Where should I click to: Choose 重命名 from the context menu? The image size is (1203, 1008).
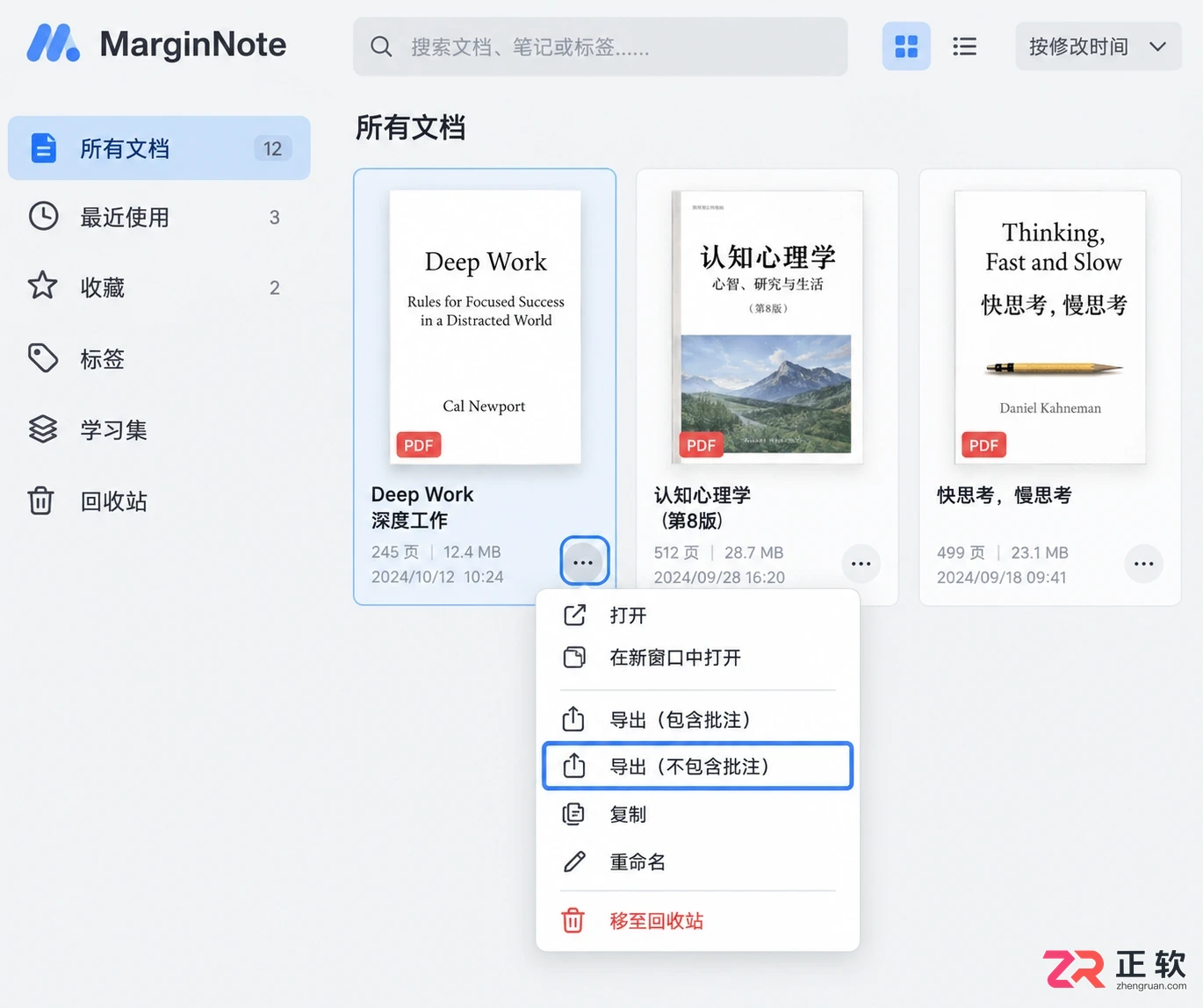pos(698,862)
